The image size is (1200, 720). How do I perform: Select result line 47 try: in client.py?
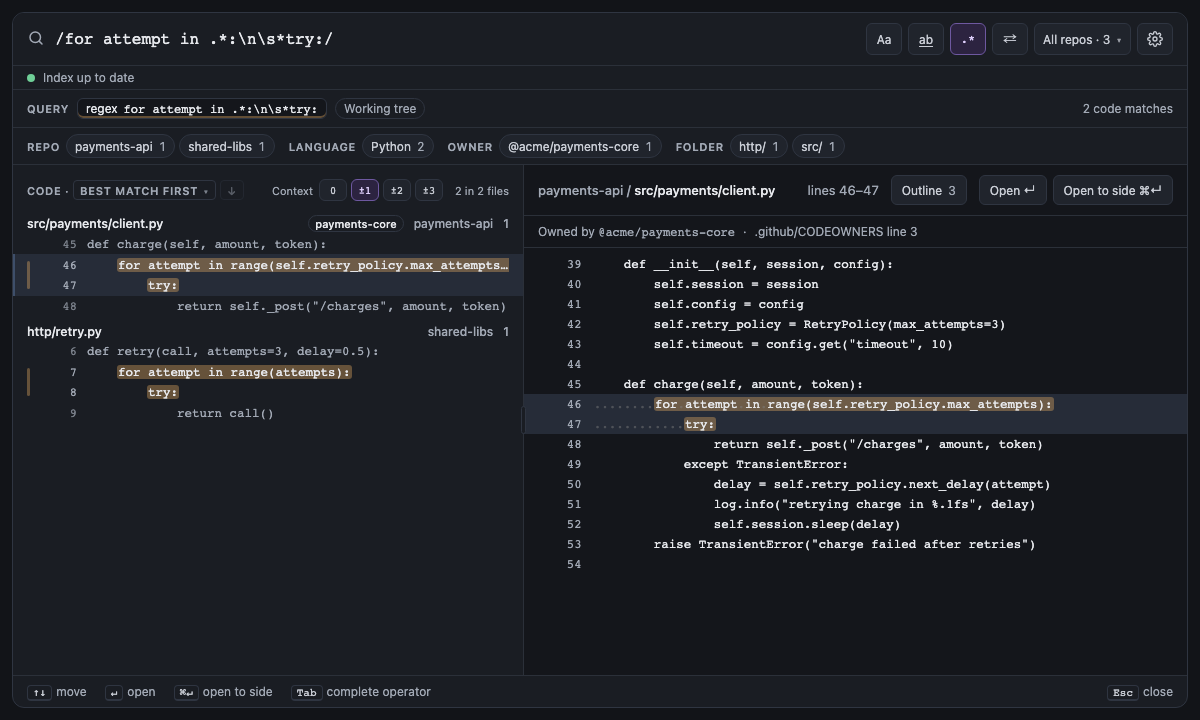(x=268, y=285)
